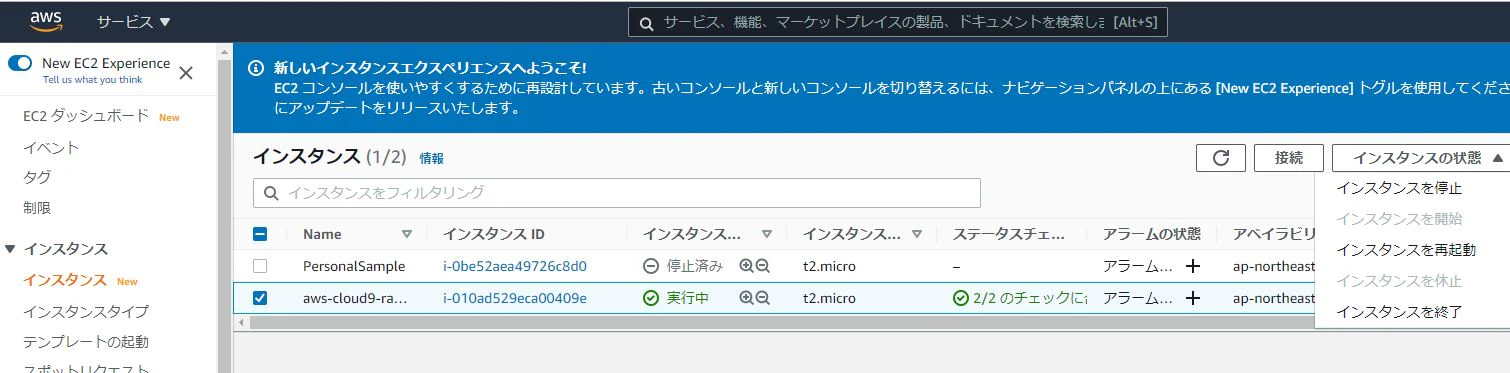The height and width of the screenshot is (373, 1510).
Task: Click the 2/2 のチェック status cell
Action: pyautogui.click(x=1020, y=298)
